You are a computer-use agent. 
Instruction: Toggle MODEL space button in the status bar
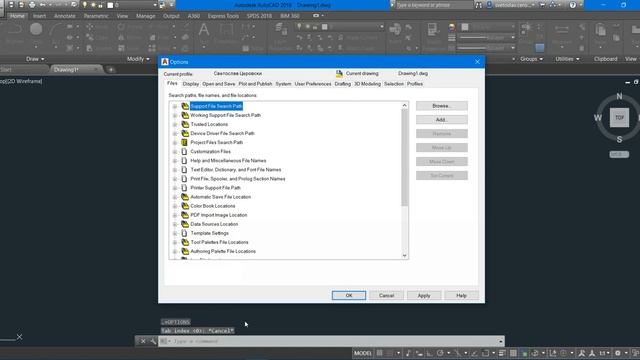click(x=363, y=353)
